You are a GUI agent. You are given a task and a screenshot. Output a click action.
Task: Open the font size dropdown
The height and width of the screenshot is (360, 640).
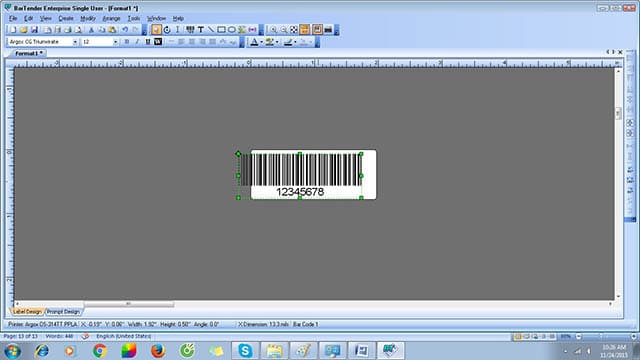click(115, 42)
